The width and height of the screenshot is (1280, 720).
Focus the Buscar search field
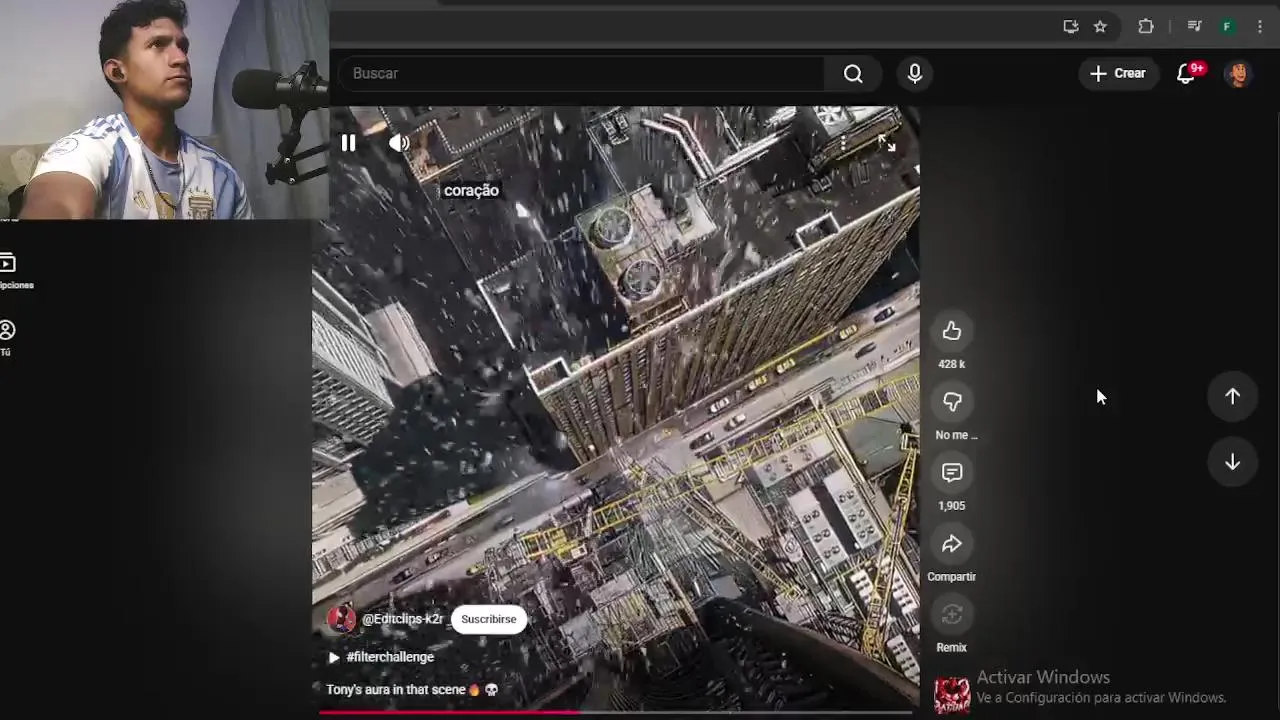582,73
